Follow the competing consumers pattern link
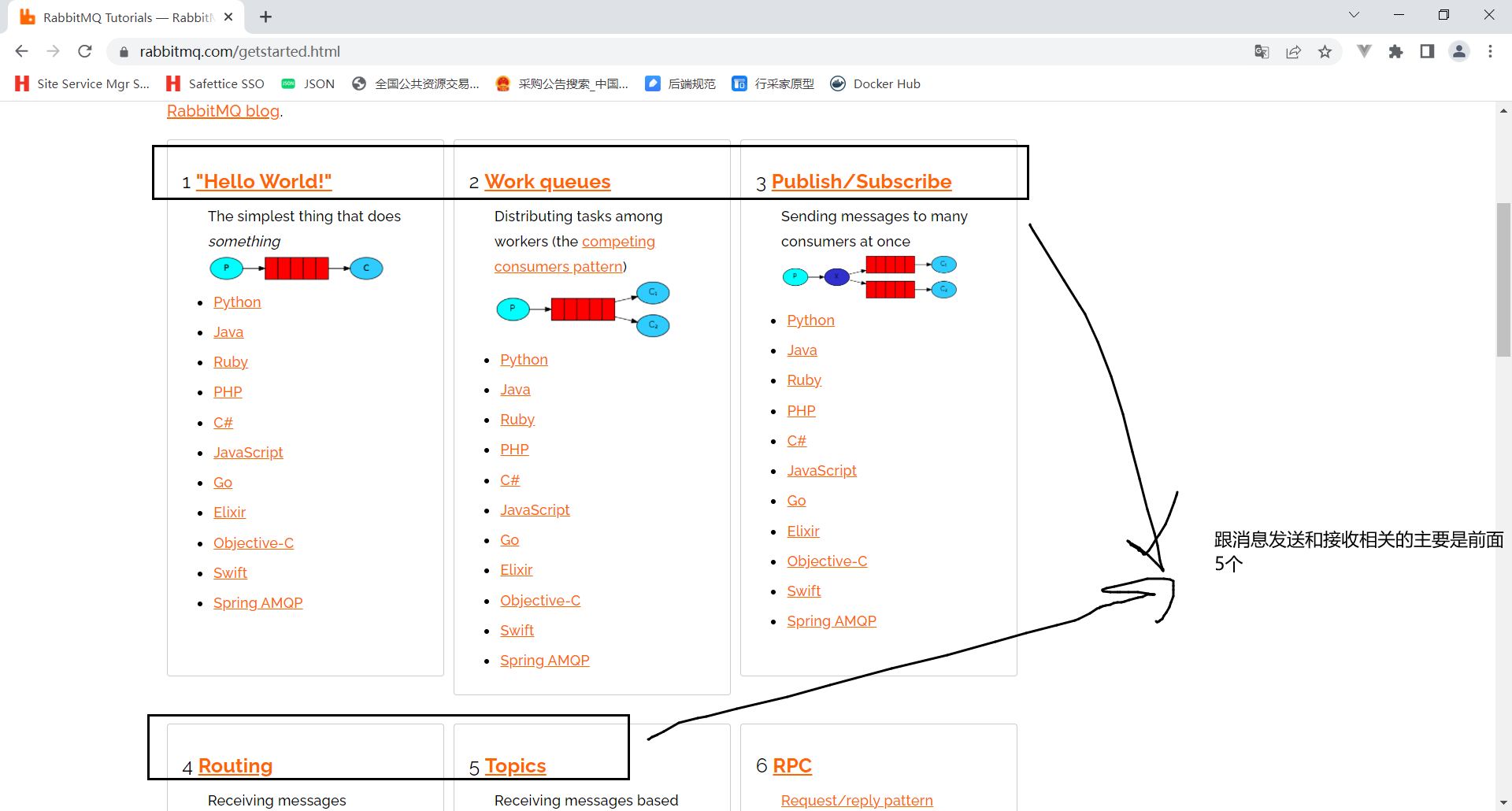Image resolution: width=1512 pixels, height=811 pixels. pyautogui.click(x=575, y=254)
